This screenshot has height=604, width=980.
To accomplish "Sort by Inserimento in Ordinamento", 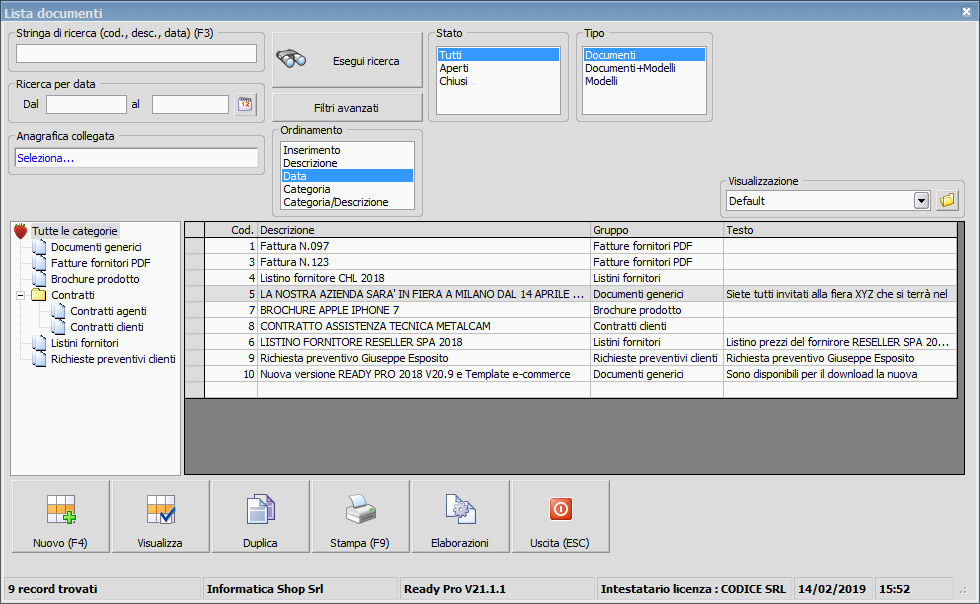I will coord(348,150).
